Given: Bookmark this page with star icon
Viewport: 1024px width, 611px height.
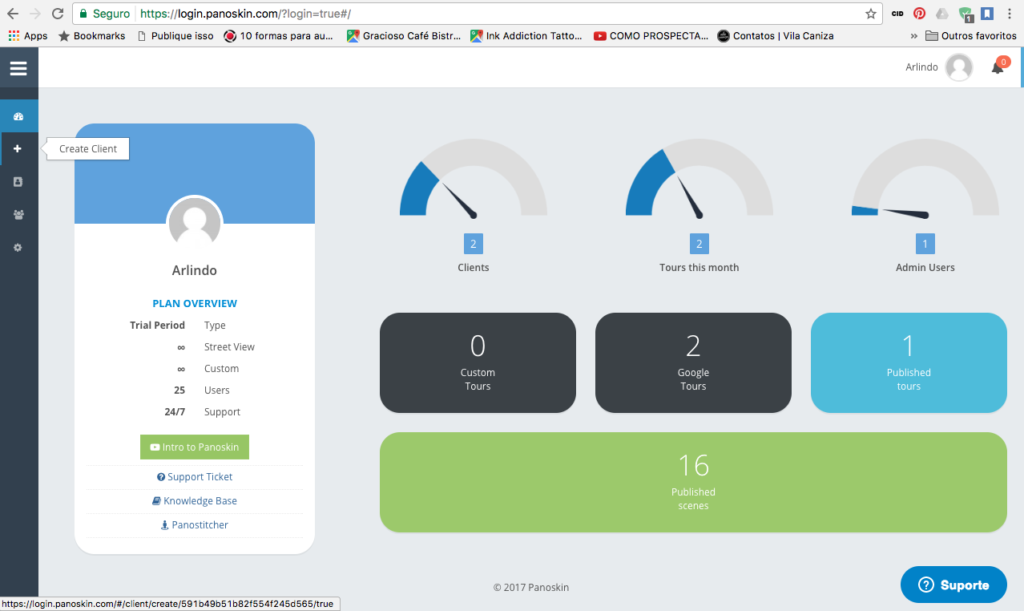Looking at the screenshot, I should pos(871,14).
